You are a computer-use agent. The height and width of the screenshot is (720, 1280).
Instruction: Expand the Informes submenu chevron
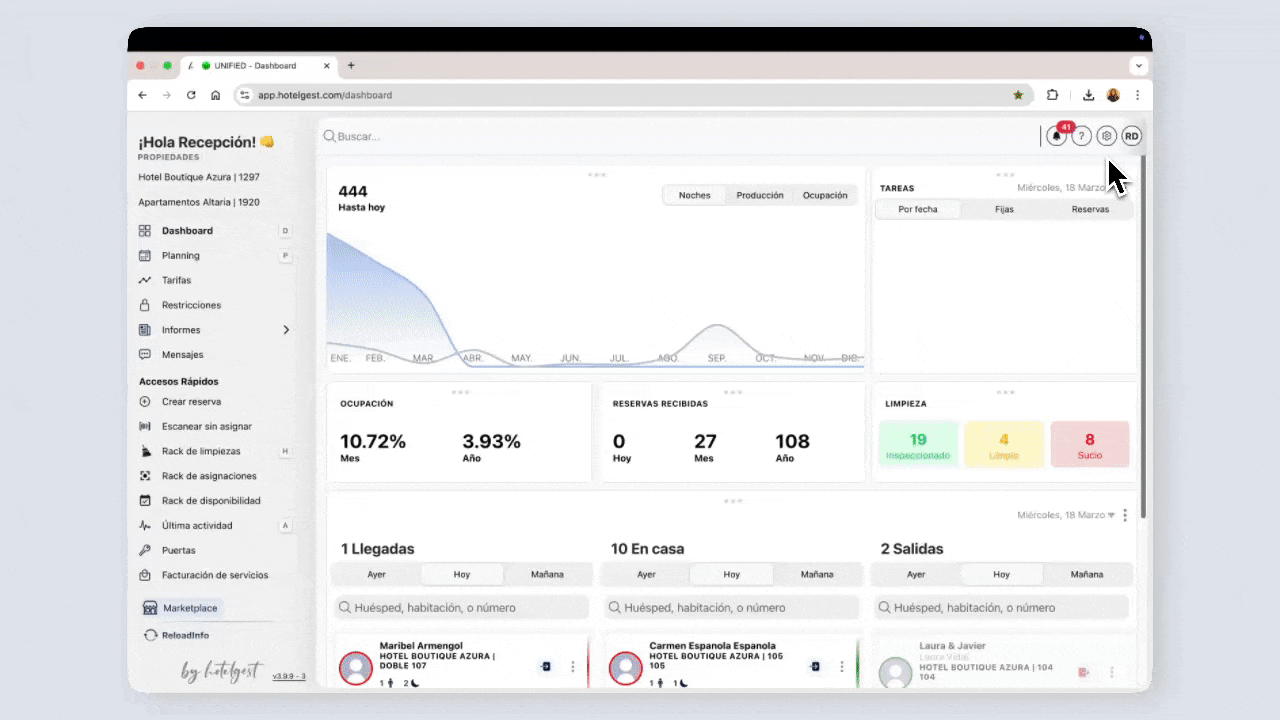click(x=286, y=330)
